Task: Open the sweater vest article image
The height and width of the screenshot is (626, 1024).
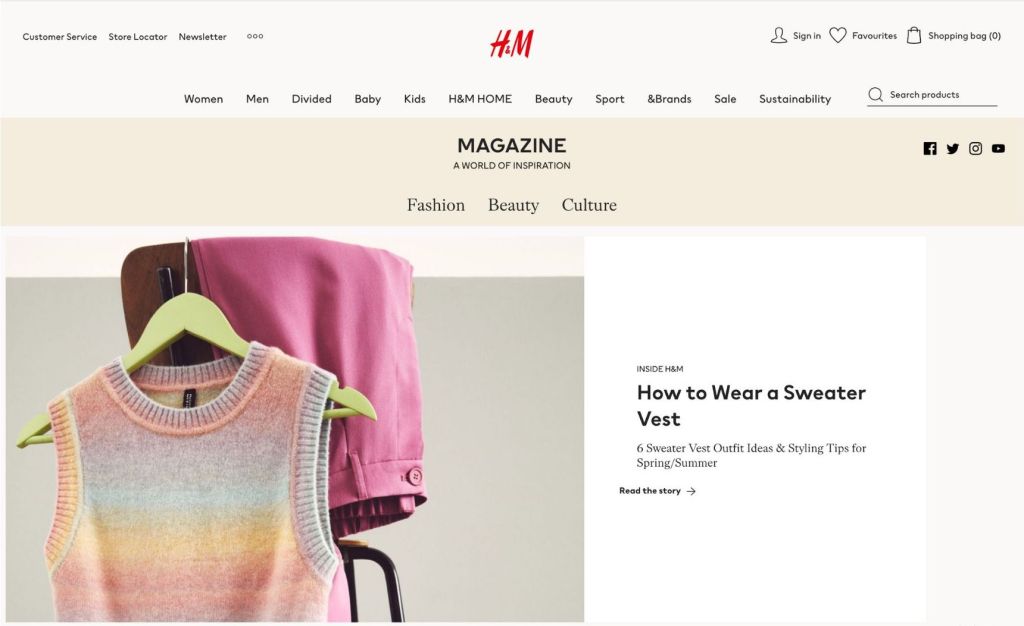Action: coord(295,429)
